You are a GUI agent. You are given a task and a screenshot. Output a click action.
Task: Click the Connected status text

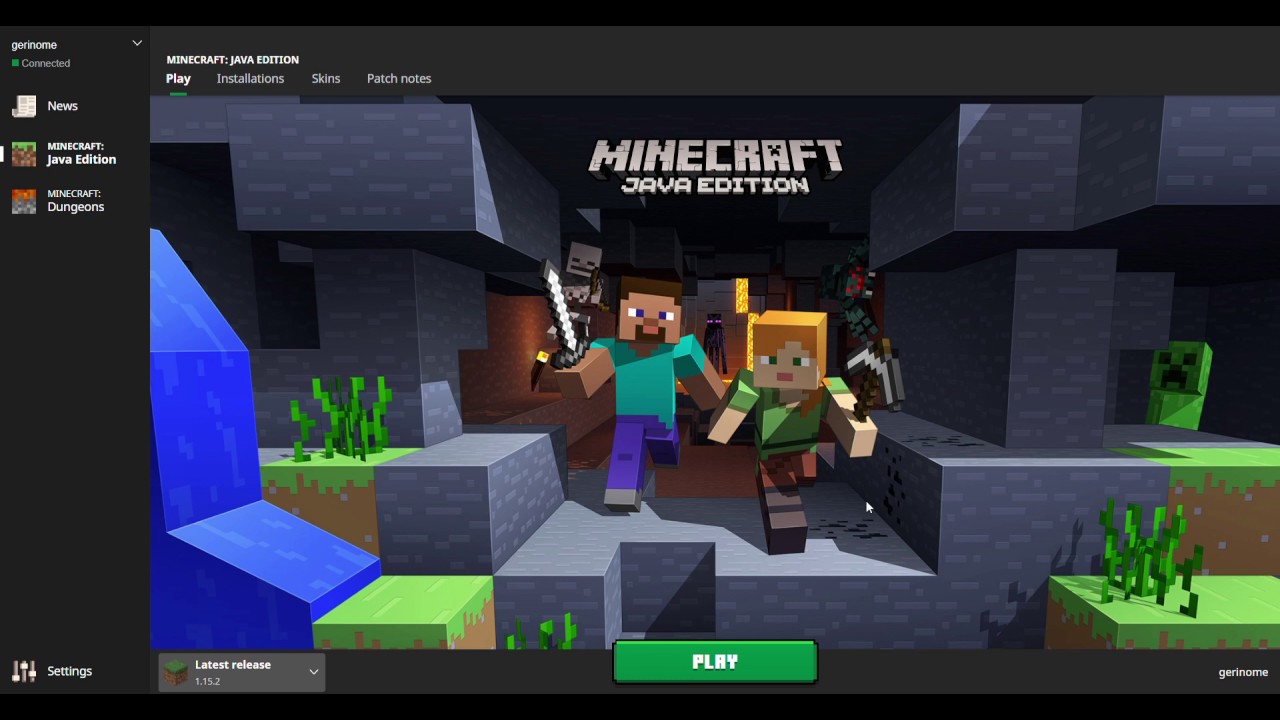[x=46, y=63]
